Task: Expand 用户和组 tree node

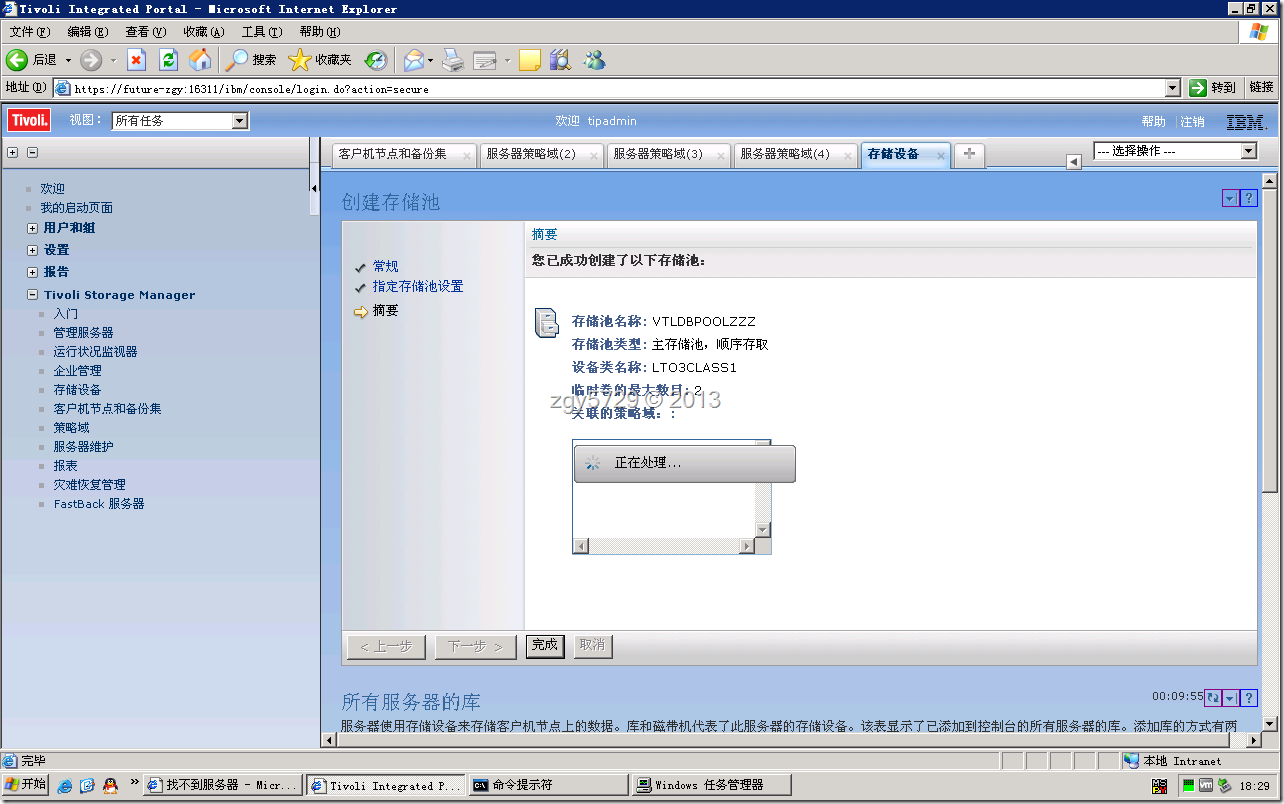Action: (33, 228)
